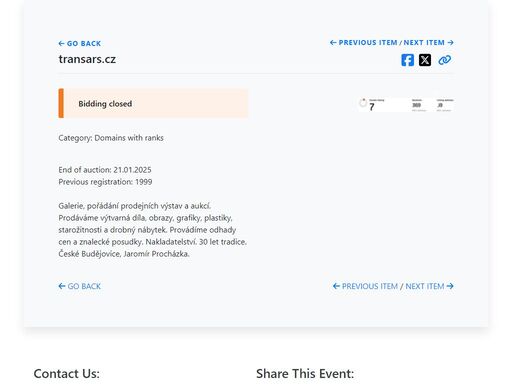The height and width of the screenshot is (384, 512).
Task: Click the Contact Us heading
Action: 67,374
